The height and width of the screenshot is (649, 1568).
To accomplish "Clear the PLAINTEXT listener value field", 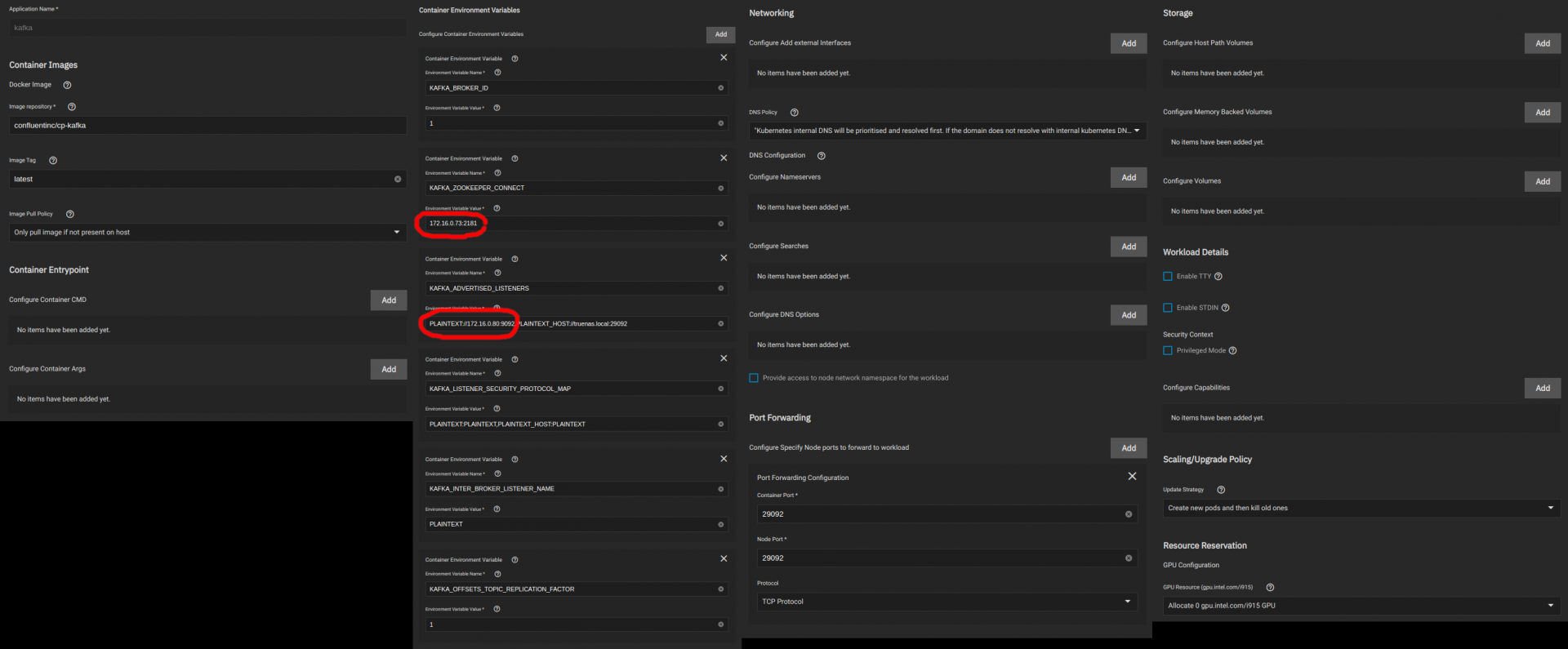I will (x=720, y=524).
